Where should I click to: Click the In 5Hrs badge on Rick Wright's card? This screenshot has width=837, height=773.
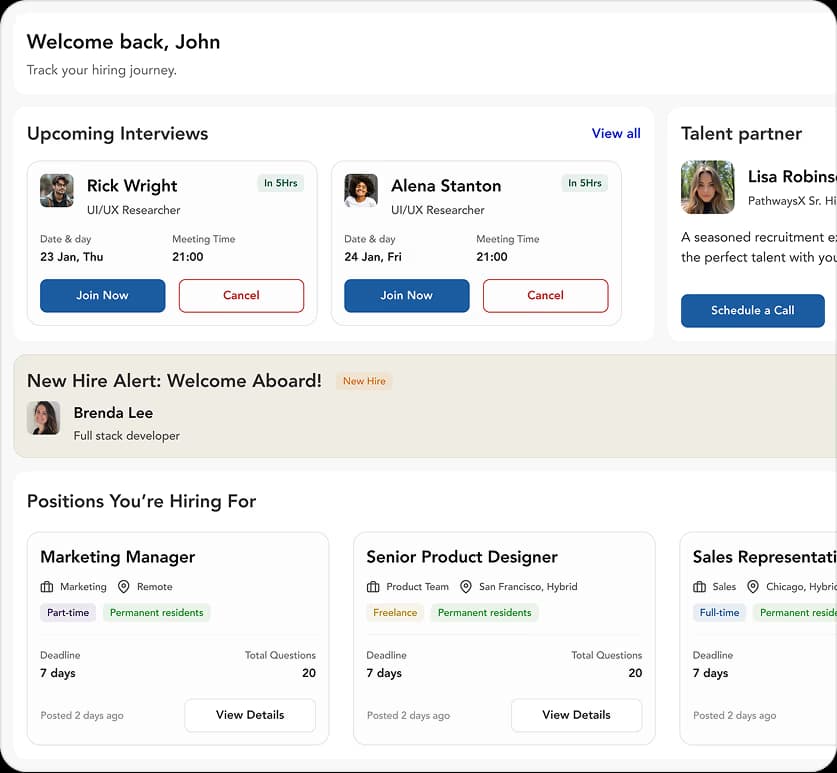pyautogui.click(x=280, y=183)
